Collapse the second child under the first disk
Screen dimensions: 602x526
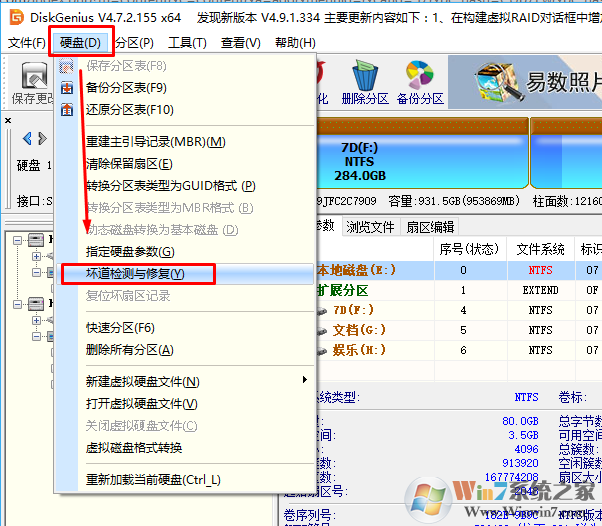pyautogui.click(x=36, y=272)
